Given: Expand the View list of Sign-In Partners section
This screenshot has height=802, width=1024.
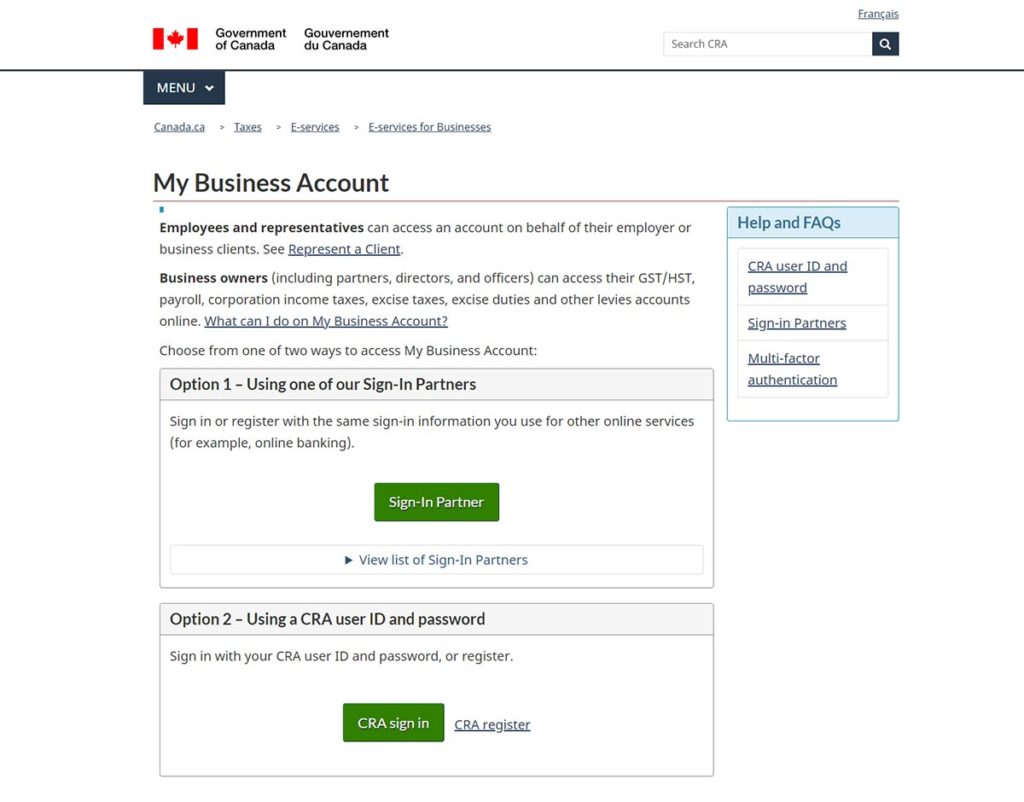Looking at the screenshot, I should click(437, 560).
